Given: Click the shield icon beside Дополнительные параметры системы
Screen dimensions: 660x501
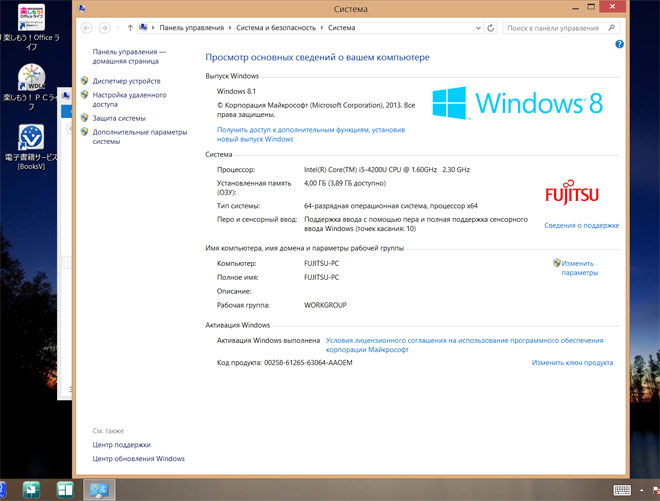Looking at the screenshot, I should pos(85,132).
